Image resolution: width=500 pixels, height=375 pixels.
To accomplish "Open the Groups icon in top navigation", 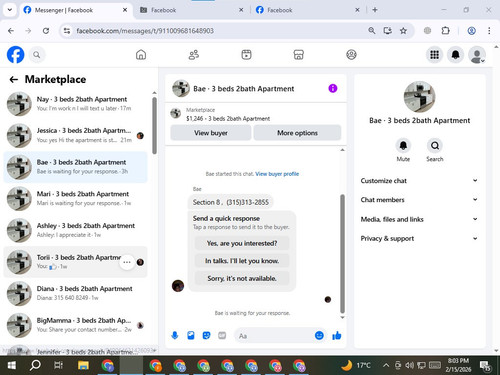I will [351, 55].
